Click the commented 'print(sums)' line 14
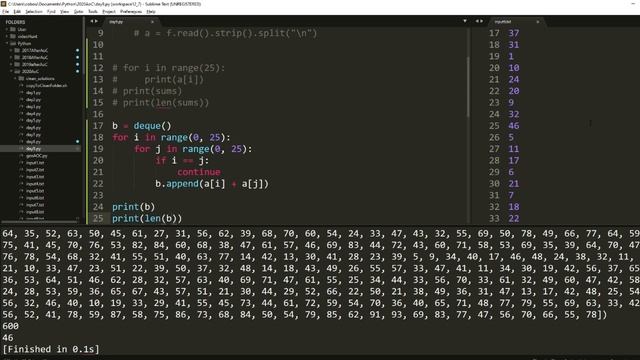640x360 pixels. pos(147,91)
